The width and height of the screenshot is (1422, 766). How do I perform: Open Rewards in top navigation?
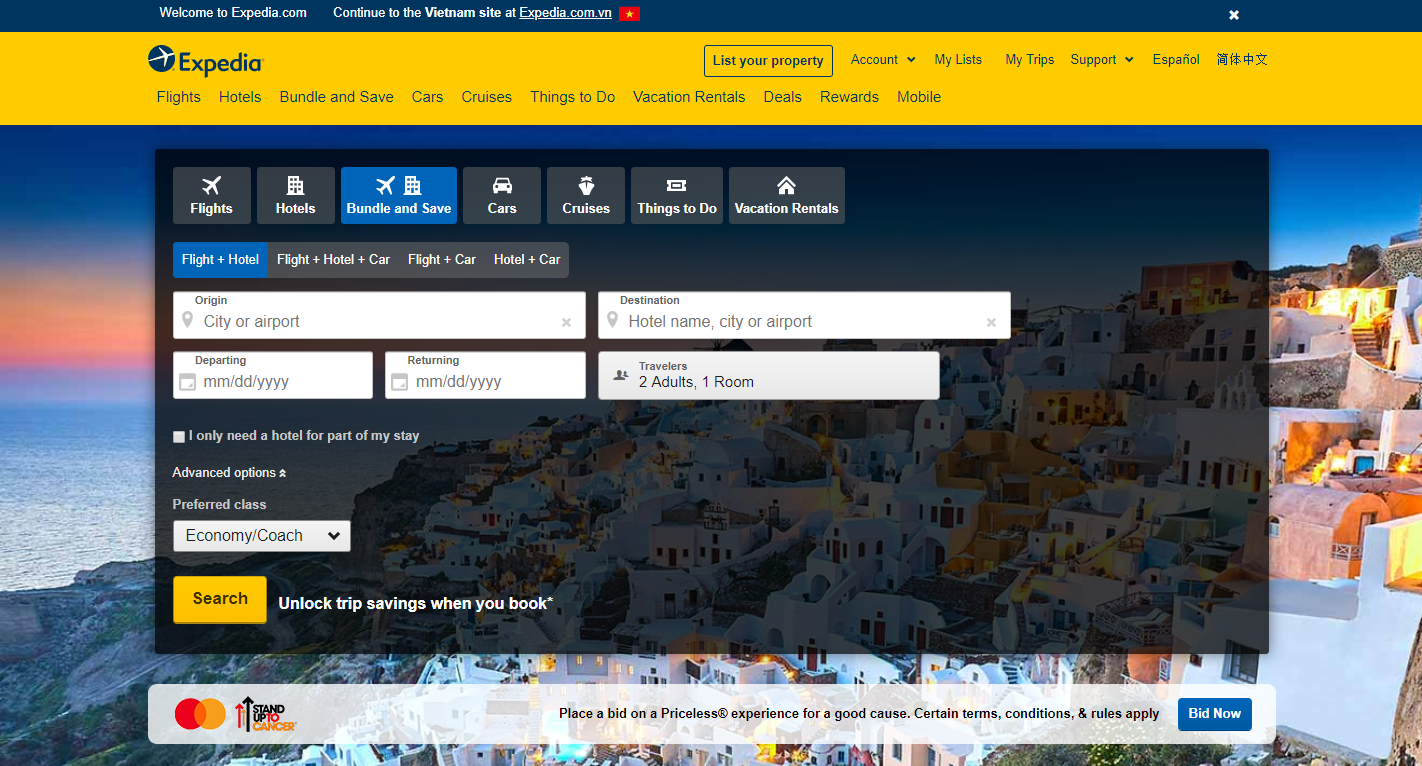pyautogui.click(x=849, y=97)
